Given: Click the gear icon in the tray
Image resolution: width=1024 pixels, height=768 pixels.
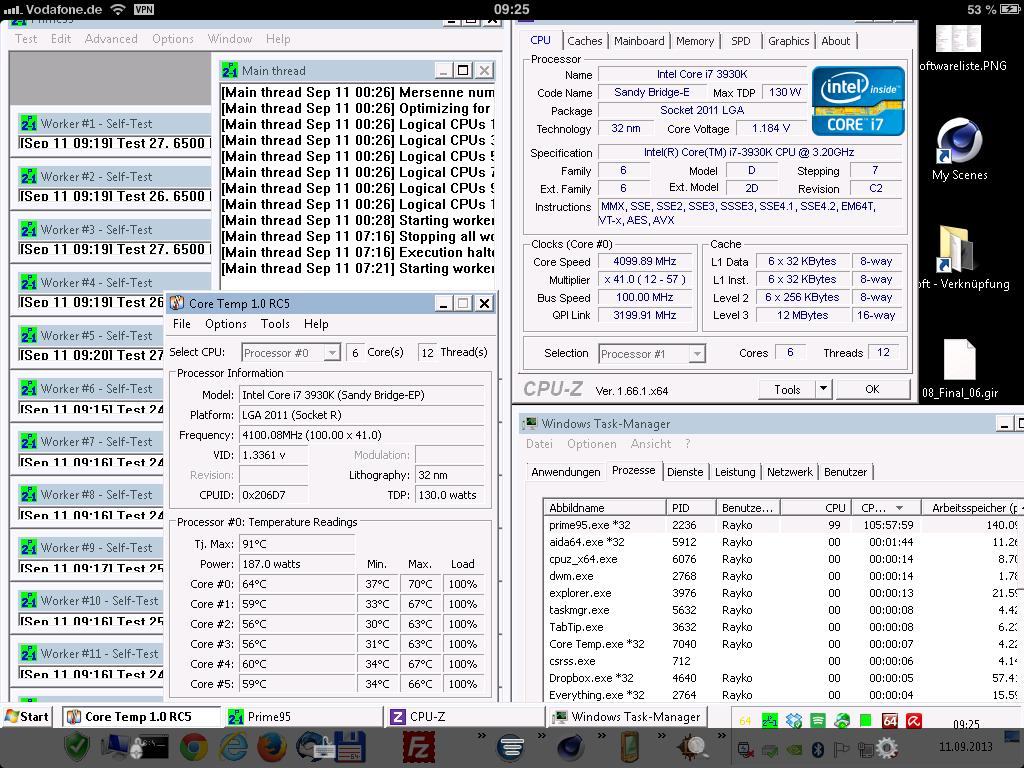Looking at the screenshot, I should click(x=886, y=748).
